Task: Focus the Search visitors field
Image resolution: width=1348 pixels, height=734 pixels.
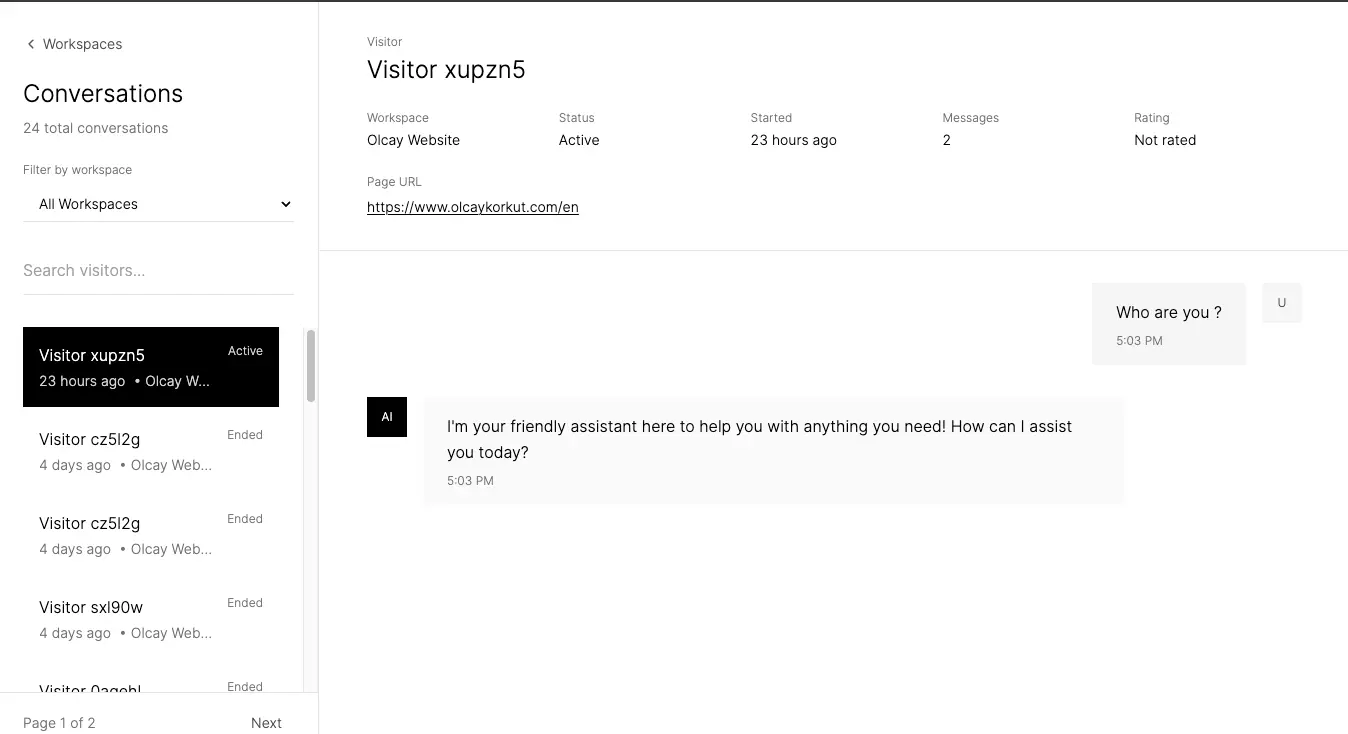Action: (158, 270)
